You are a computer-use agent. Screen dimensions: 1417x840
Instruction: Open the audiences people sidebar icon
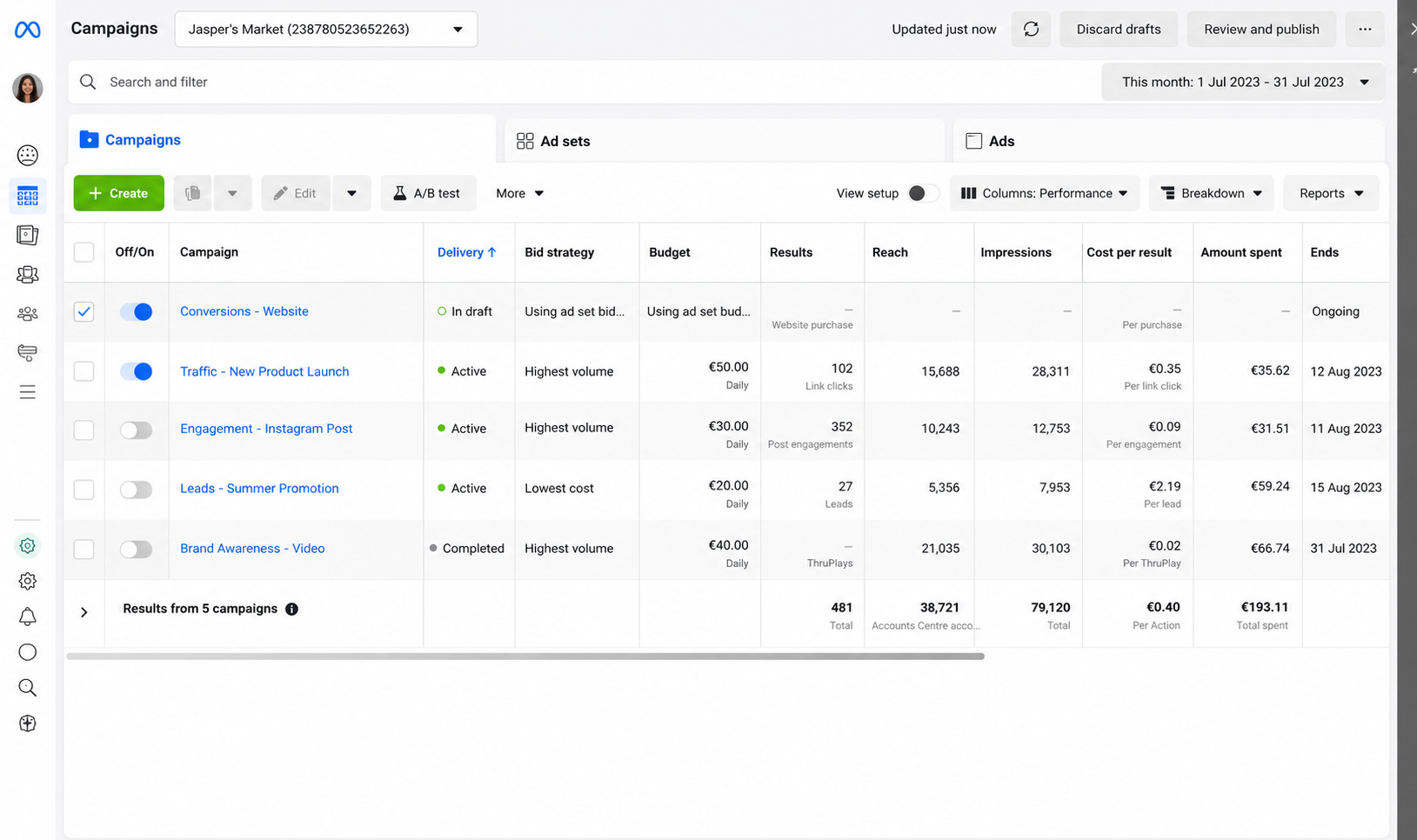tap(27, 314)
